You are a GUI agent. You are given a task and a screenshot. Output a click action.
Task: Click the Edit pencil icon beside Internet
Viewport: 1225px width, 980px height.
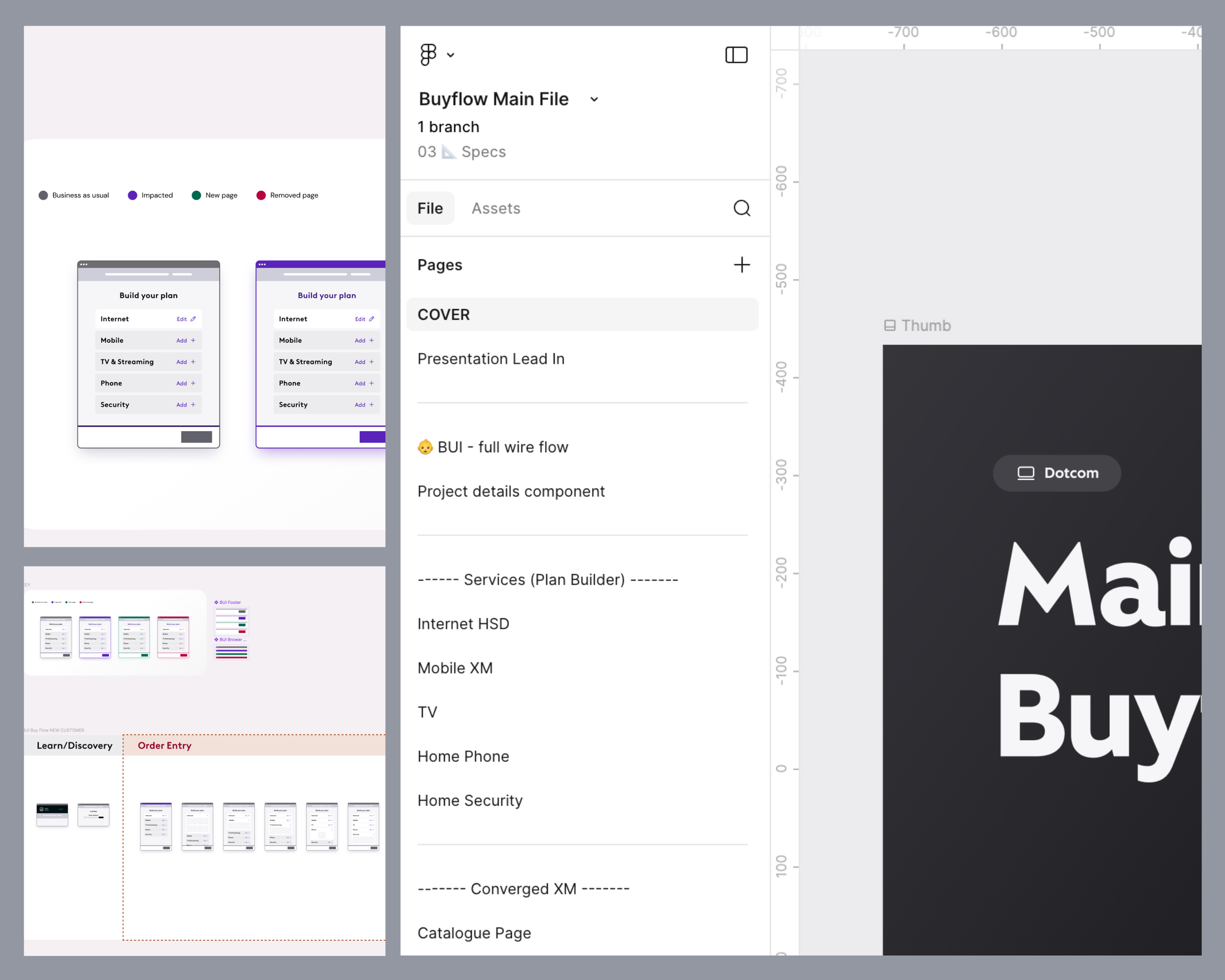point(193,318)
